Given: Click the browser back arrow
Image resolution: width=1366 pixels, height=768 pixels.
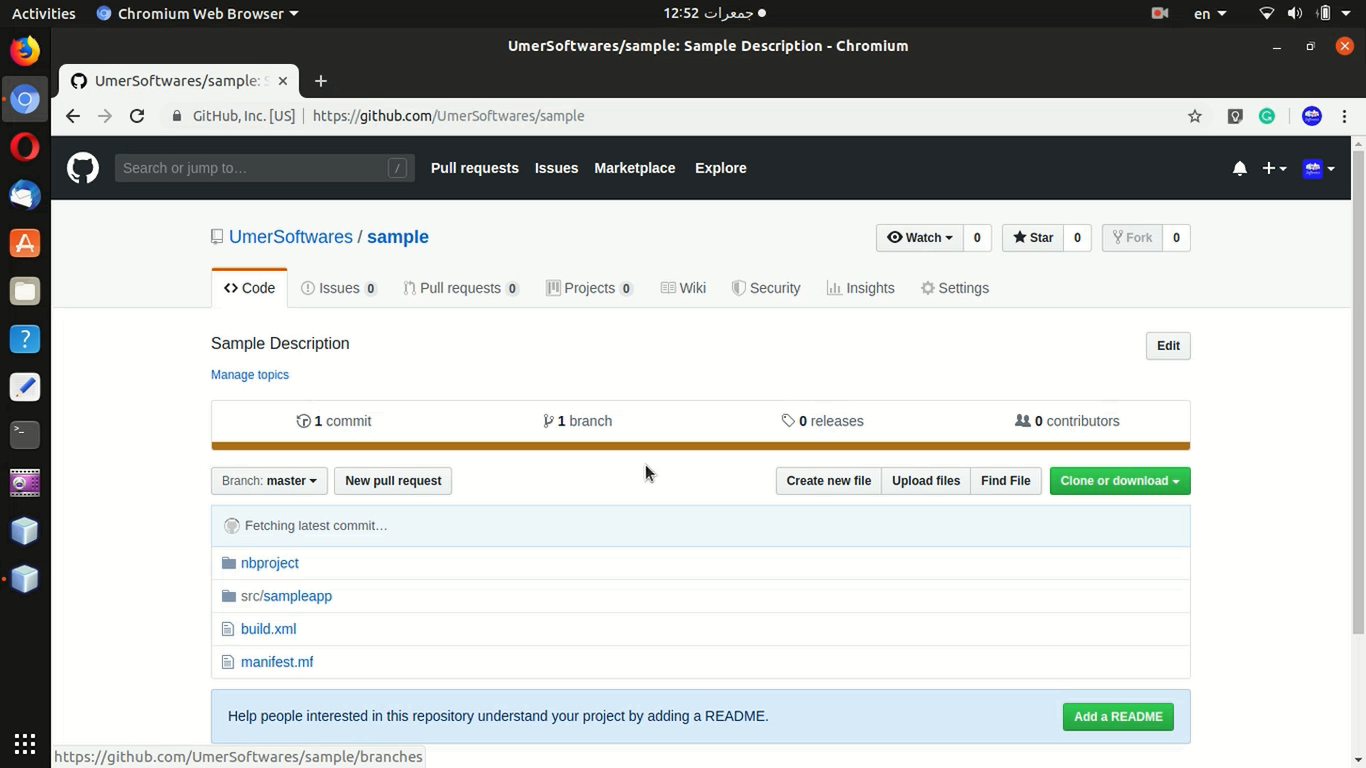Looking at the screenshot, I should pyautogui.click(x=73, y=116).
